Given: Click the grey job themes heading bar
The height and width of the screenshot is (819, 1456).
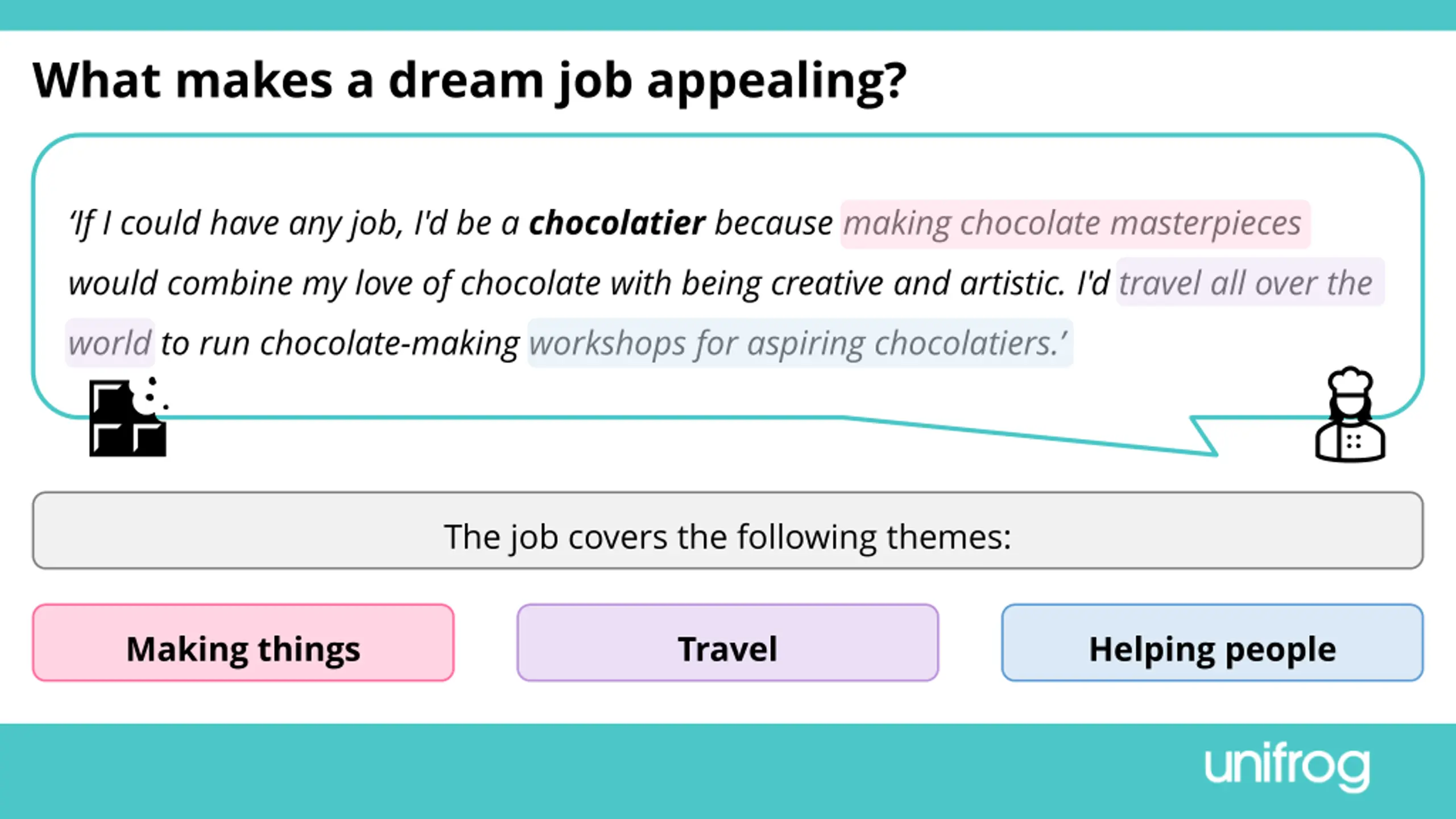Looking at the screenshot, I should coord(727,531).
